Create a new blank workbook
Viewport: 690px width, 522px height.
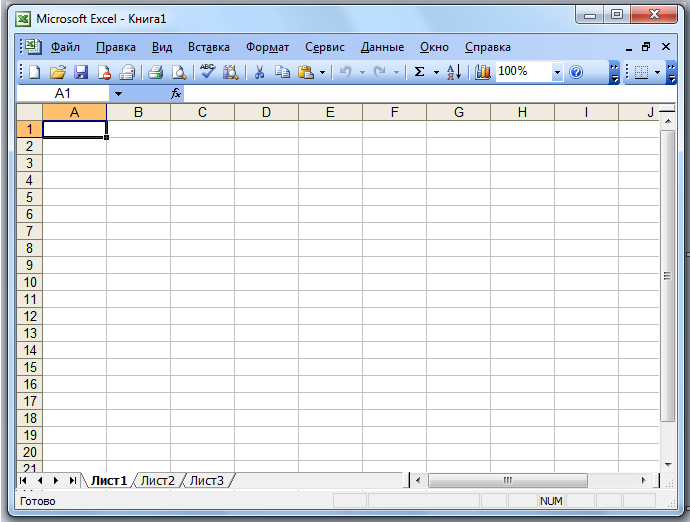34,72
